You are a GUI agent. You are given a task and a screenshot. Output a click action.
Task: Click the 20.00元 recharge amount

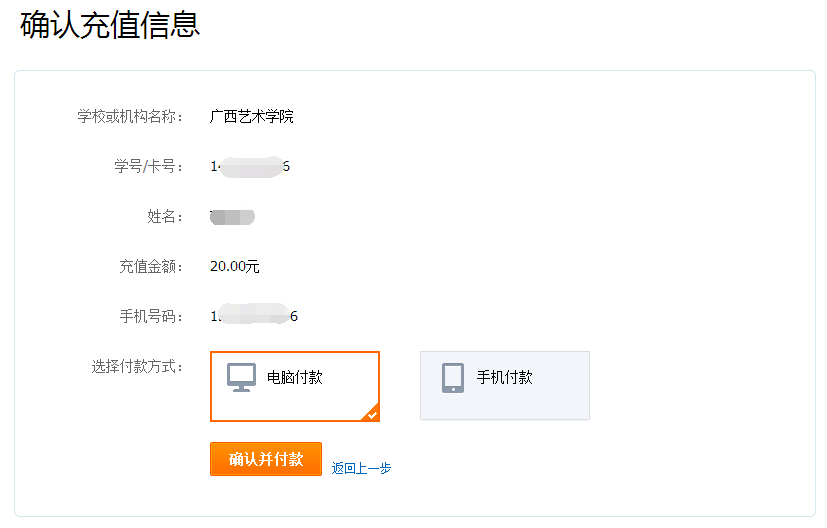(x=235, y=266)
